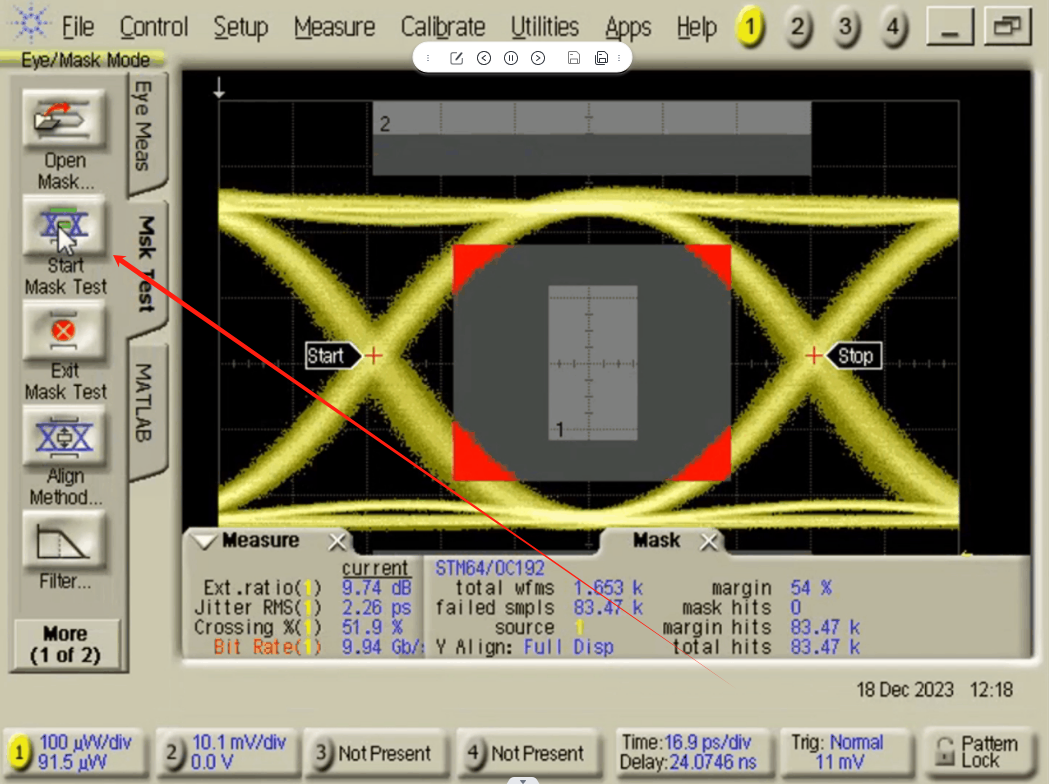Open the Calibrate menu
This screenshot has height=784, width=1049.
(442, 28)
